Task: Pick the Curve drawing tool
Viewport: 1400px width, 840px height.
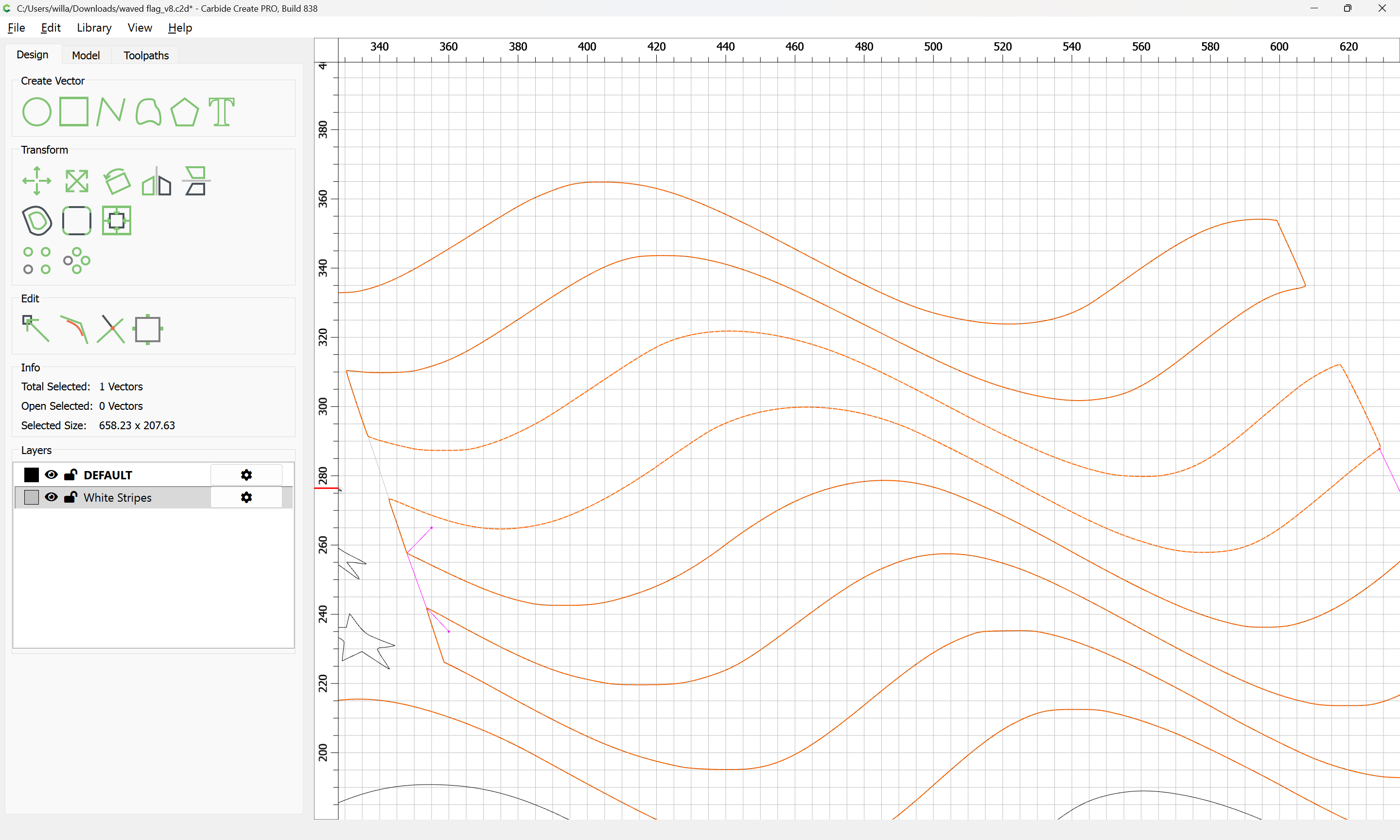Action: pyautogui.click(x=148, y=111)
